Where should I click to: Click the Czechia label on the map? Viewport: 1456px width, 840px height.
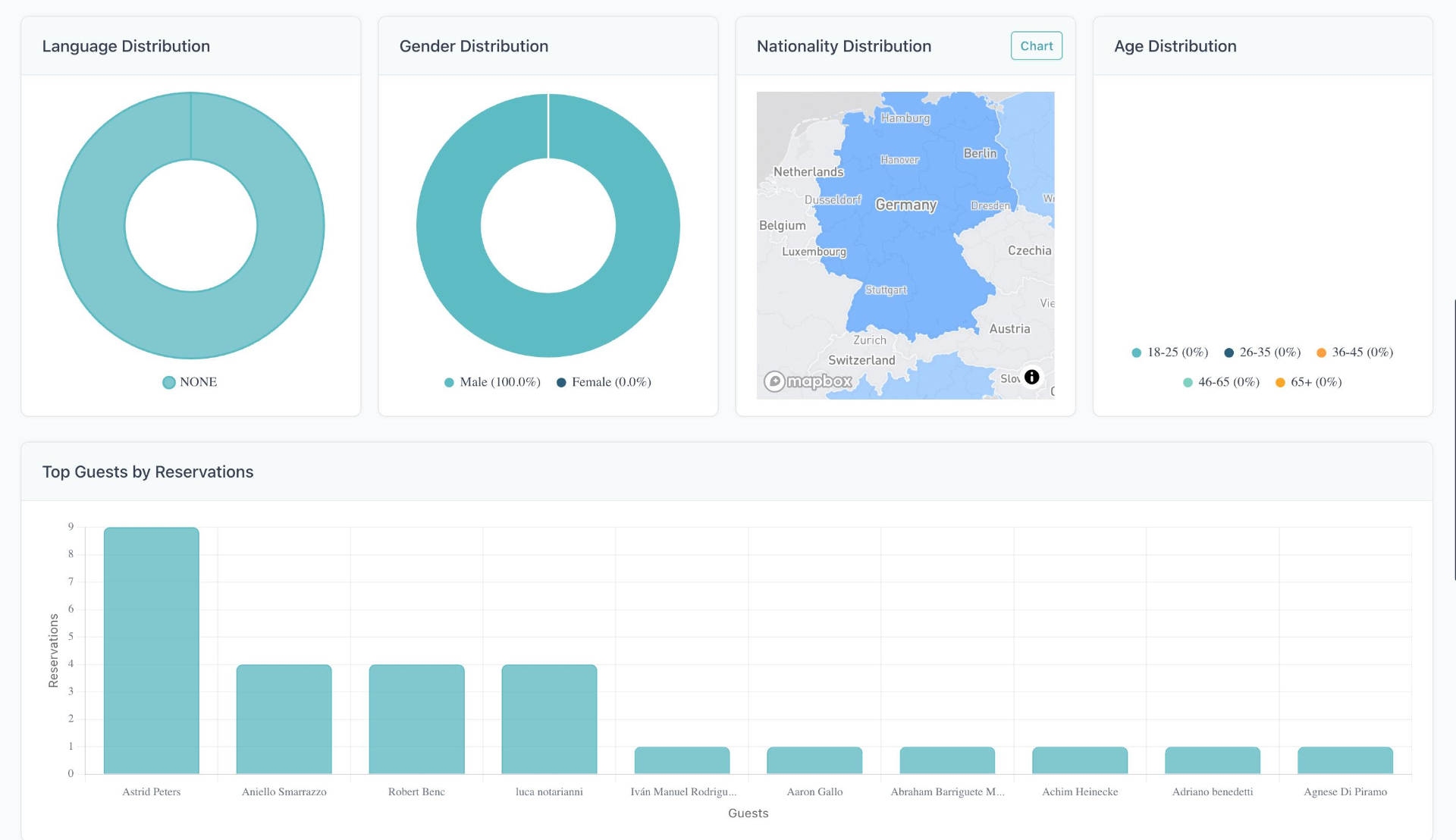(x=1029, y=251)
